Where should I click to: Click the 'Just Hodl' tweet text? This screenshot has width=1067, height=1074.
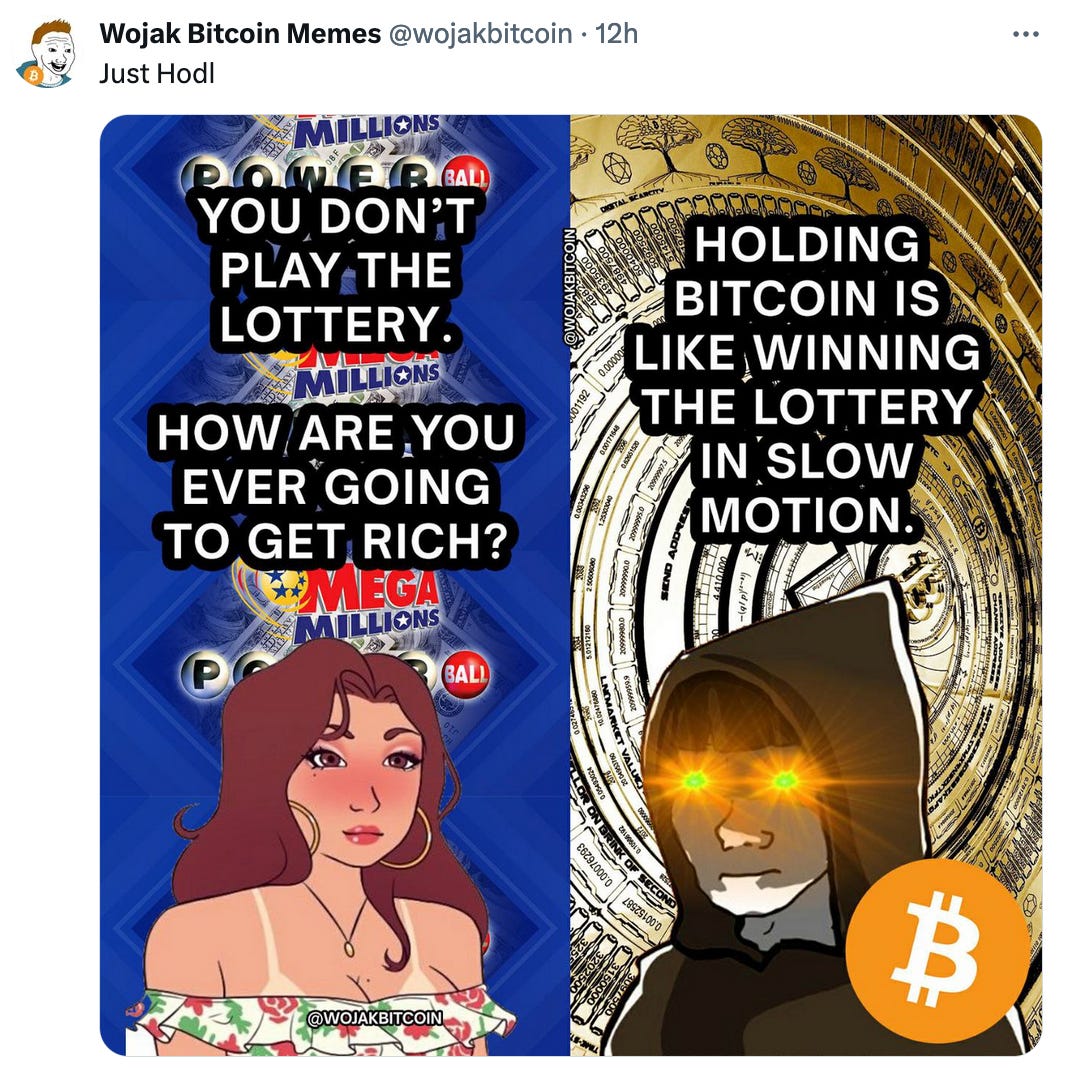pyautogui.click(x=157, y=73)
